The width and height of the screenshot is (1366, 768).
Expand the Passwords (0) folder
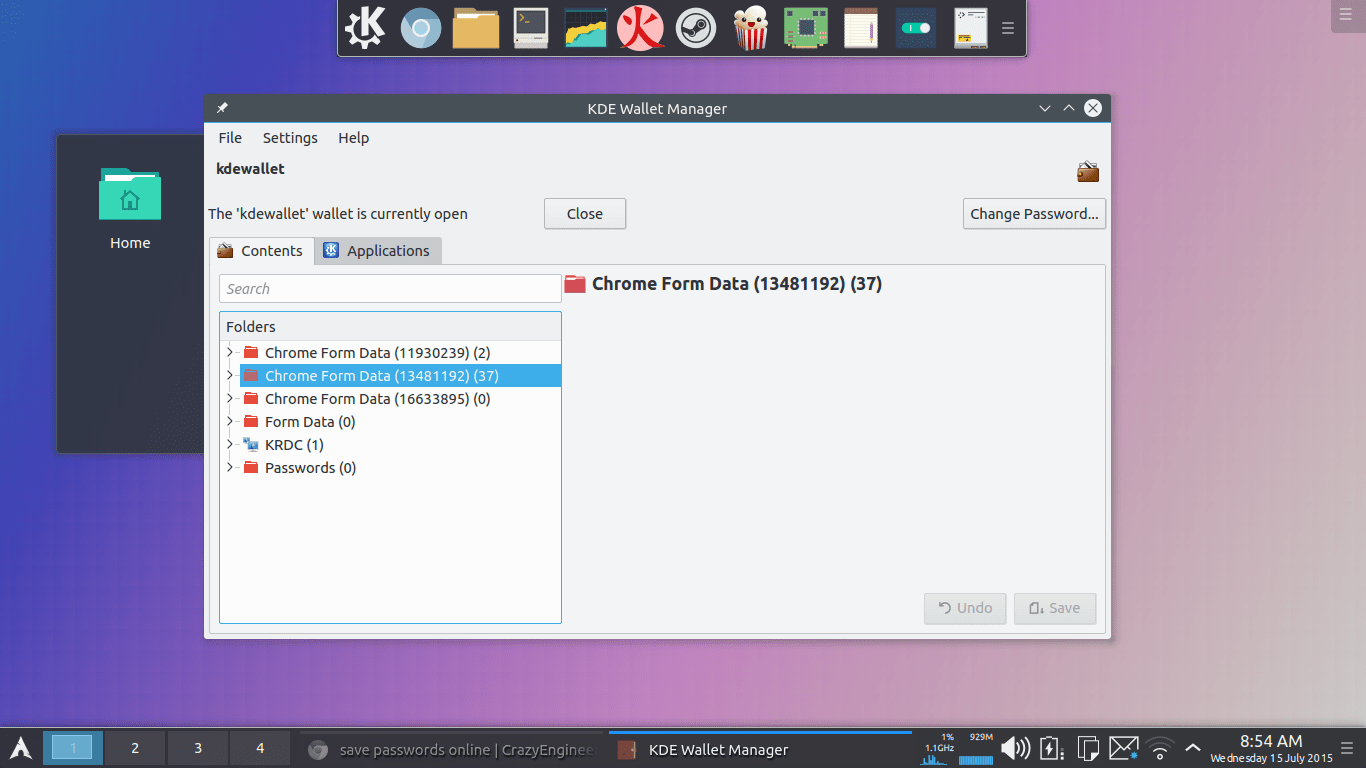click(230, 467)
